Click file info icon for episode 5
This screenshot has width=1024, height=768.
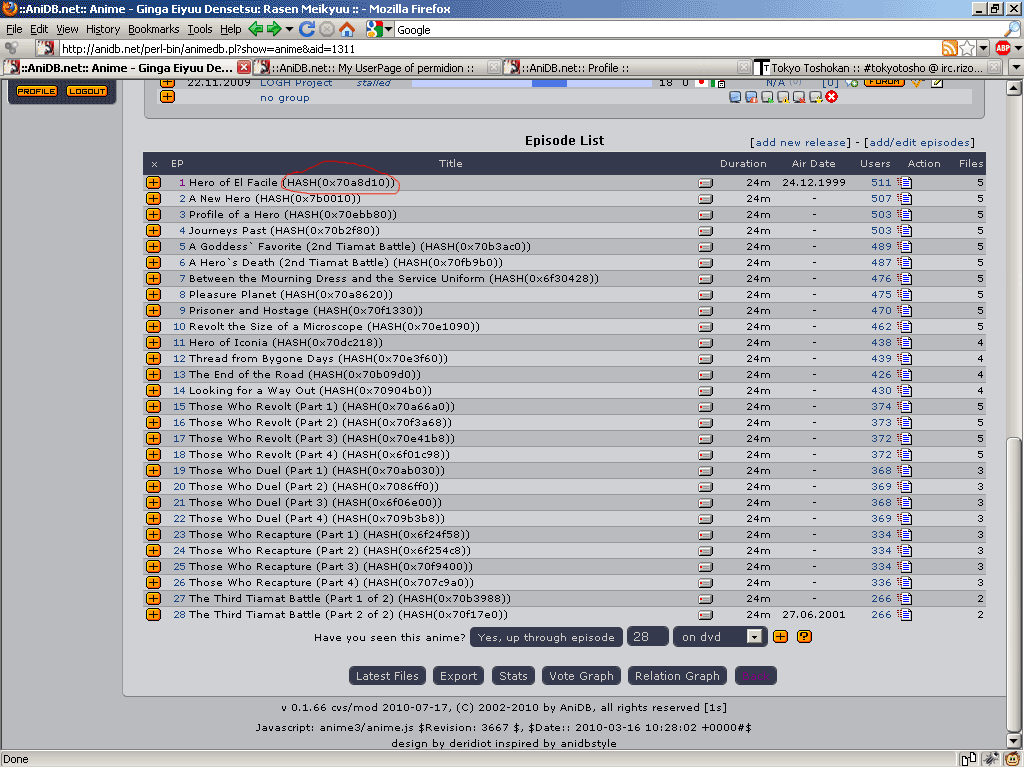click(706, 247)
